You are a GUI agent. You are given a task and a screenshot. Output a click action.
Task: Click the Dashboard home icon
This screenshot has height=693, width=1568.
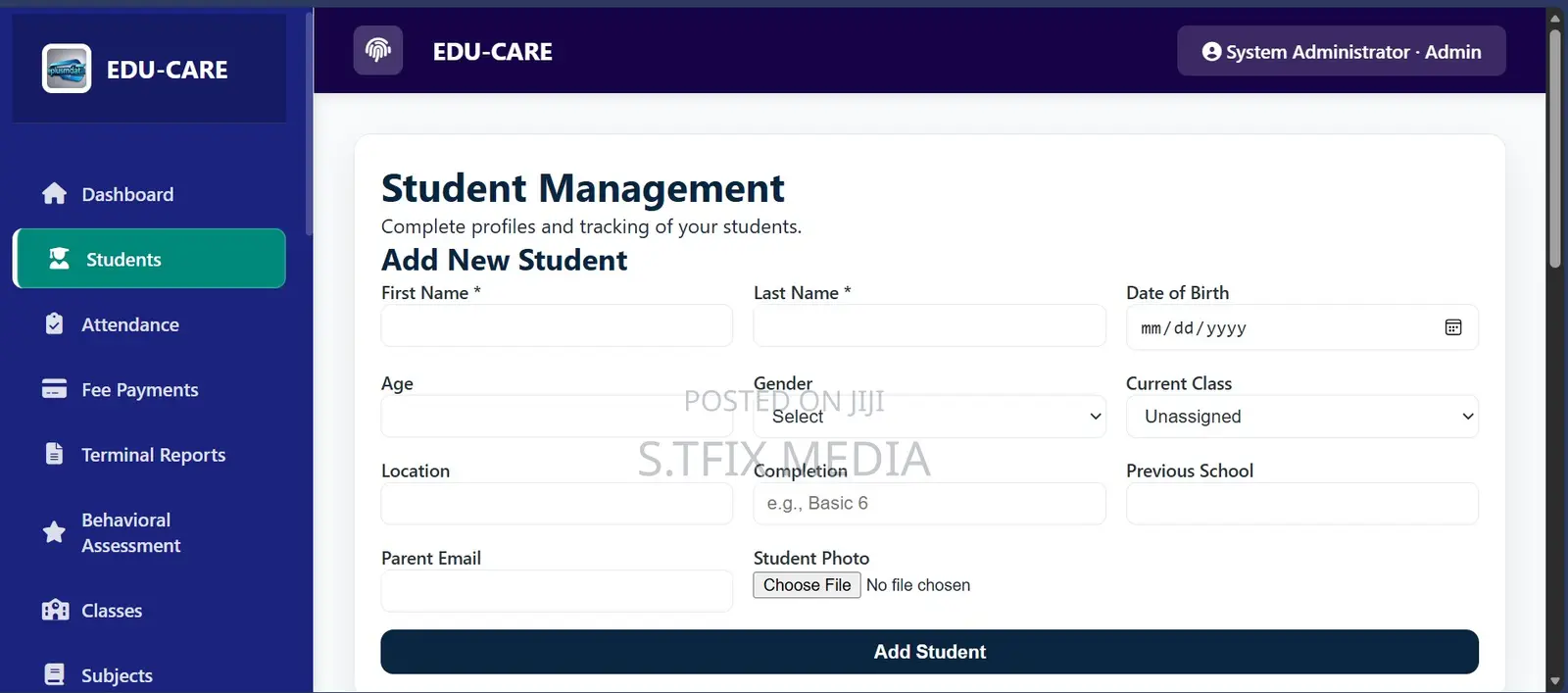(55, 194)
